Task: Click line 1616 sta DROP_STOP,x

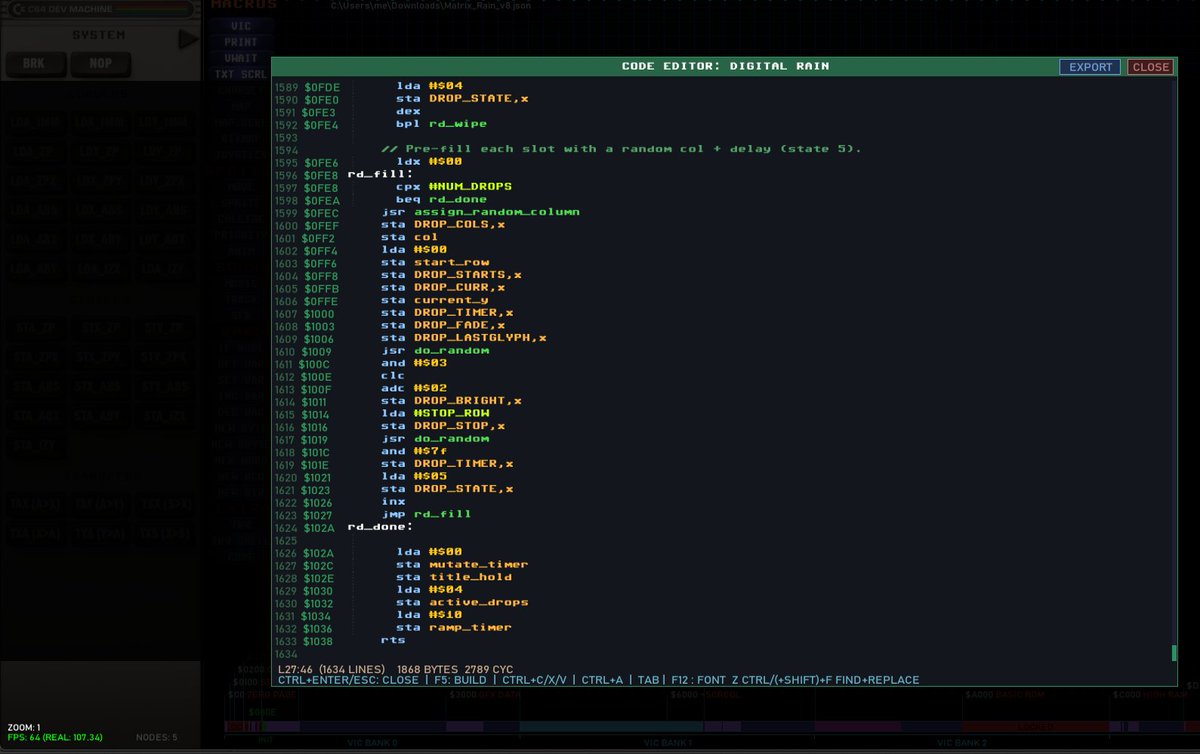Action: point(443,426)
